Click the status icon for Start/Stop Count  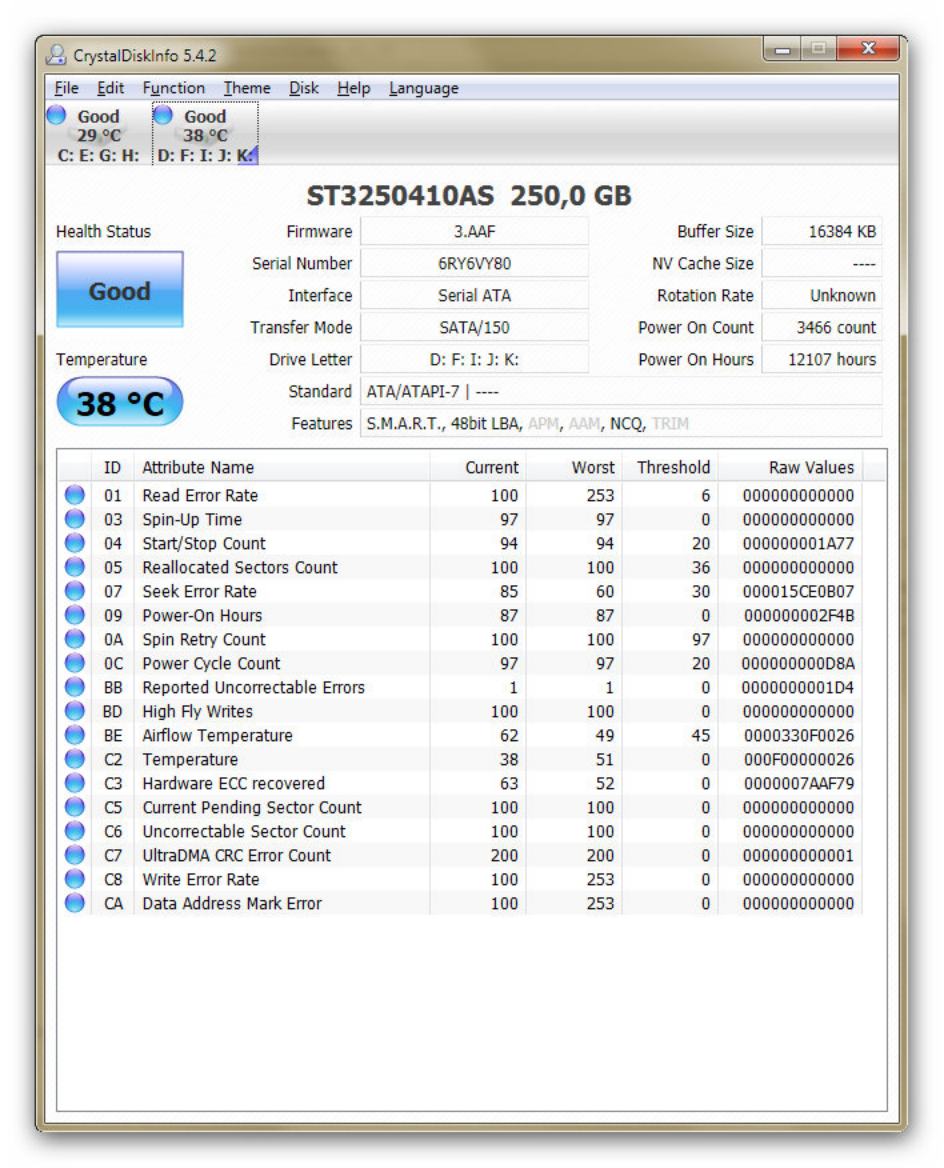click(75, 543)
